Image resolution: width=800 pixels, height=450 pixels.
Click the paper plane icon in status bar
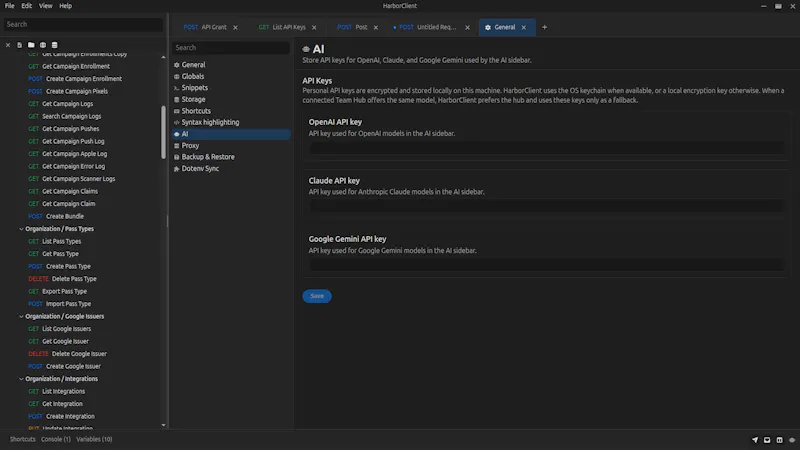[755, 439]
